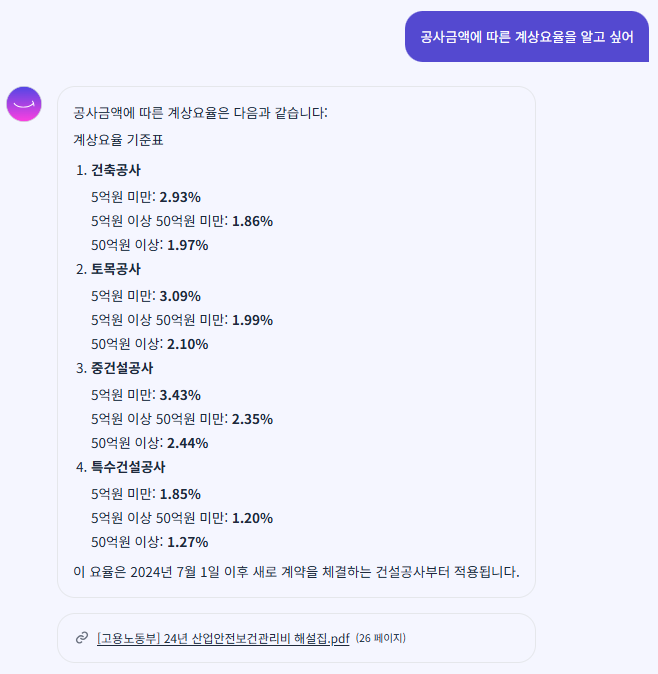Click the 2.10% rate under 토목공사

[x=188, y=344]
